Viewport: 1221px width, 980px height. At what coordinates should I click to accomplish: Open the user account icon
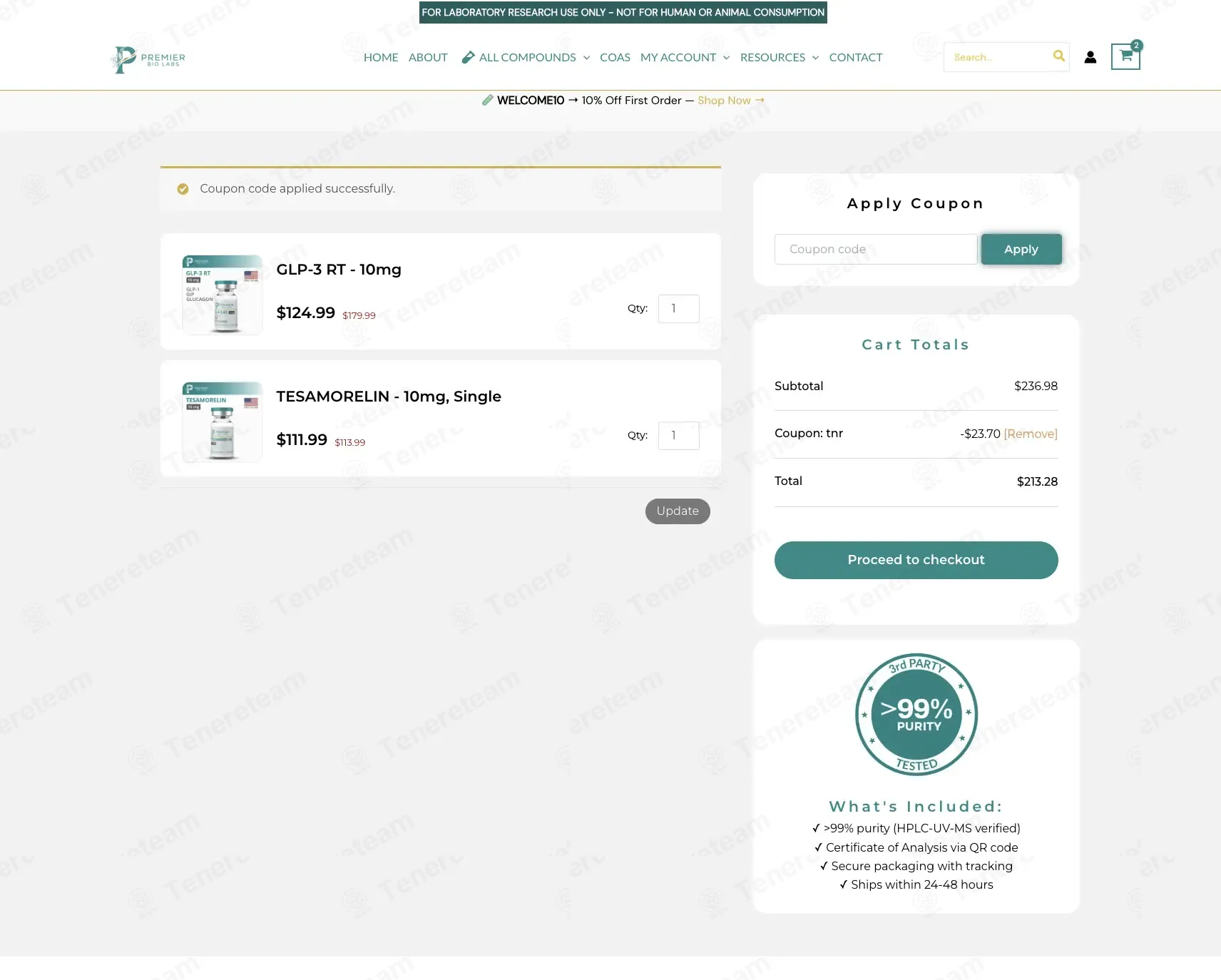click(x=1090, y=57)
